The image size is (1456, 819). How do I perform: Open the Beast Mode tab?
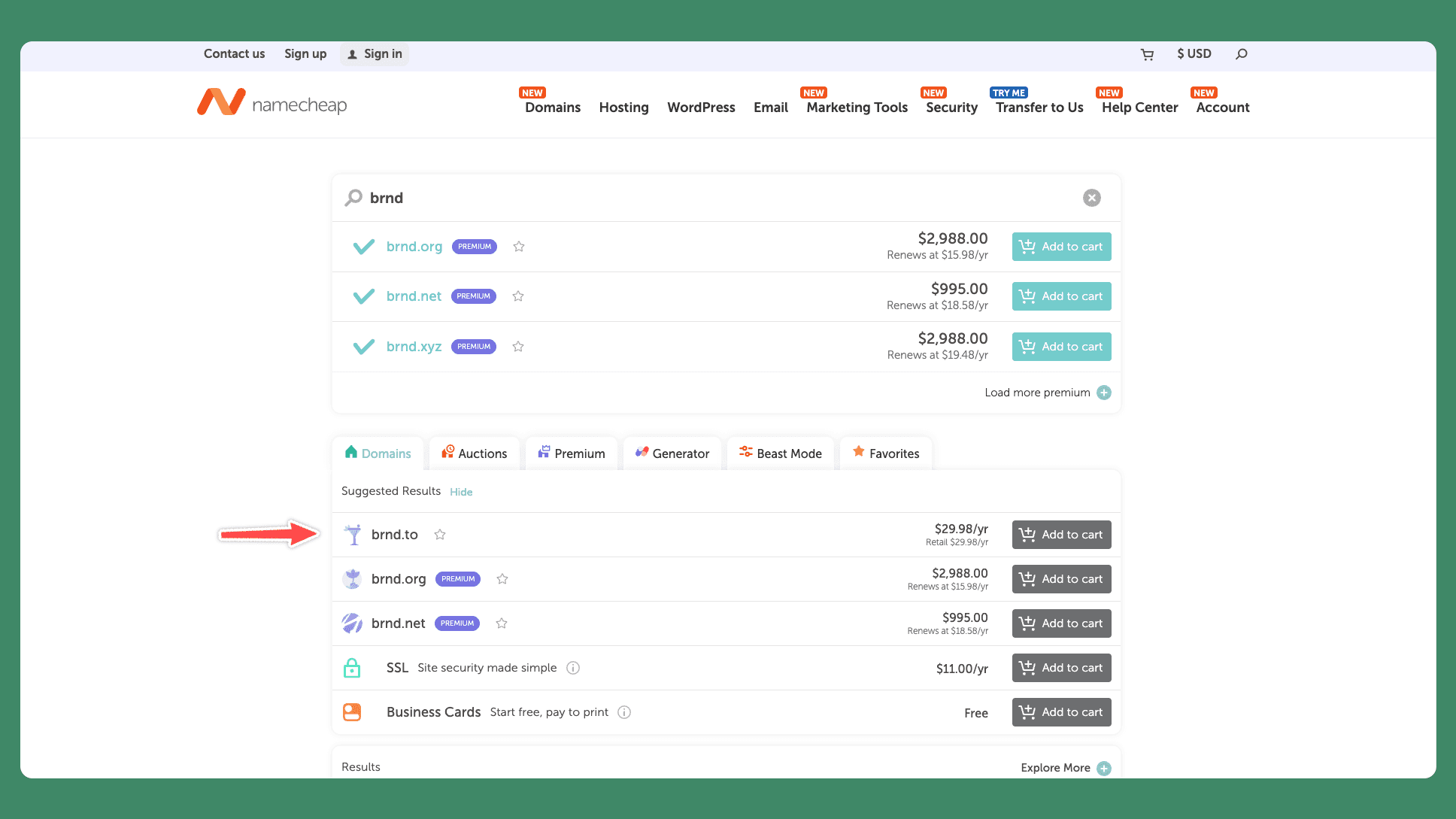[x=781, y=453]
